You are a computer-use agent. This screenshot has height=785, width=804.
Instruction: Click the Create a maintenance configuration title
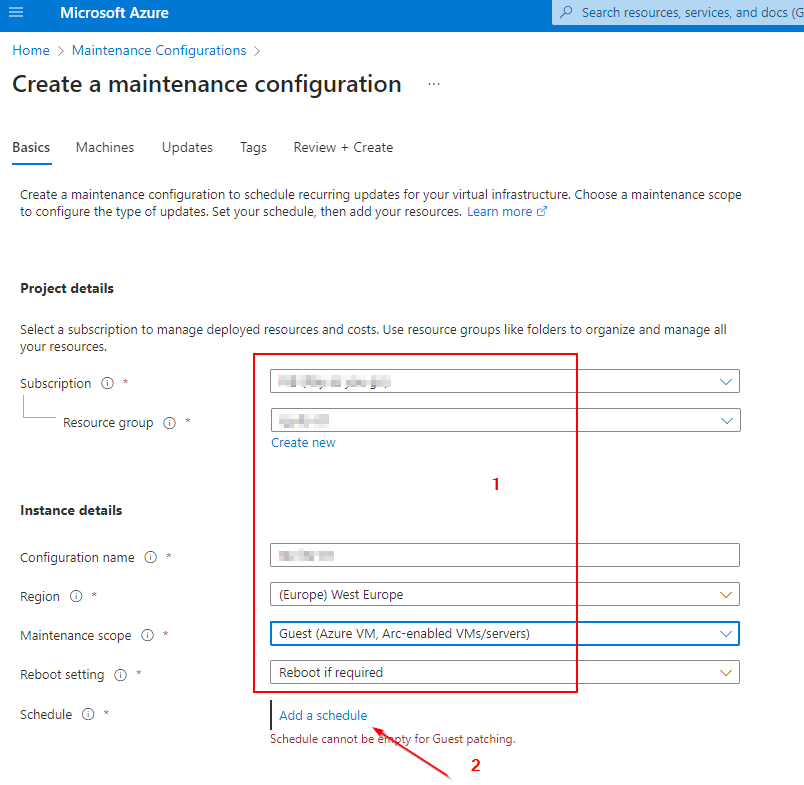coord(207,84)
